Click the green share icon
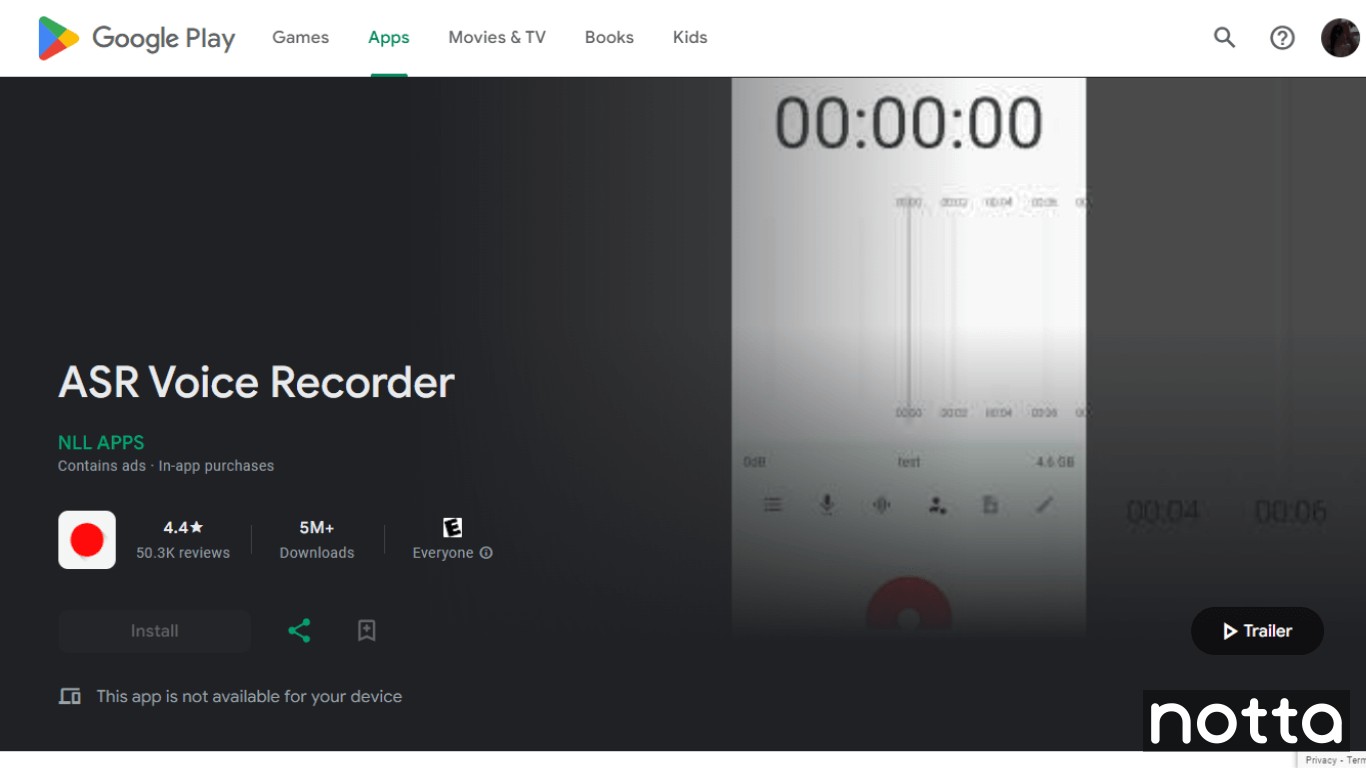Image resolution: width=1366 pixels, height=768 pixels. click(x=299, y=631)
